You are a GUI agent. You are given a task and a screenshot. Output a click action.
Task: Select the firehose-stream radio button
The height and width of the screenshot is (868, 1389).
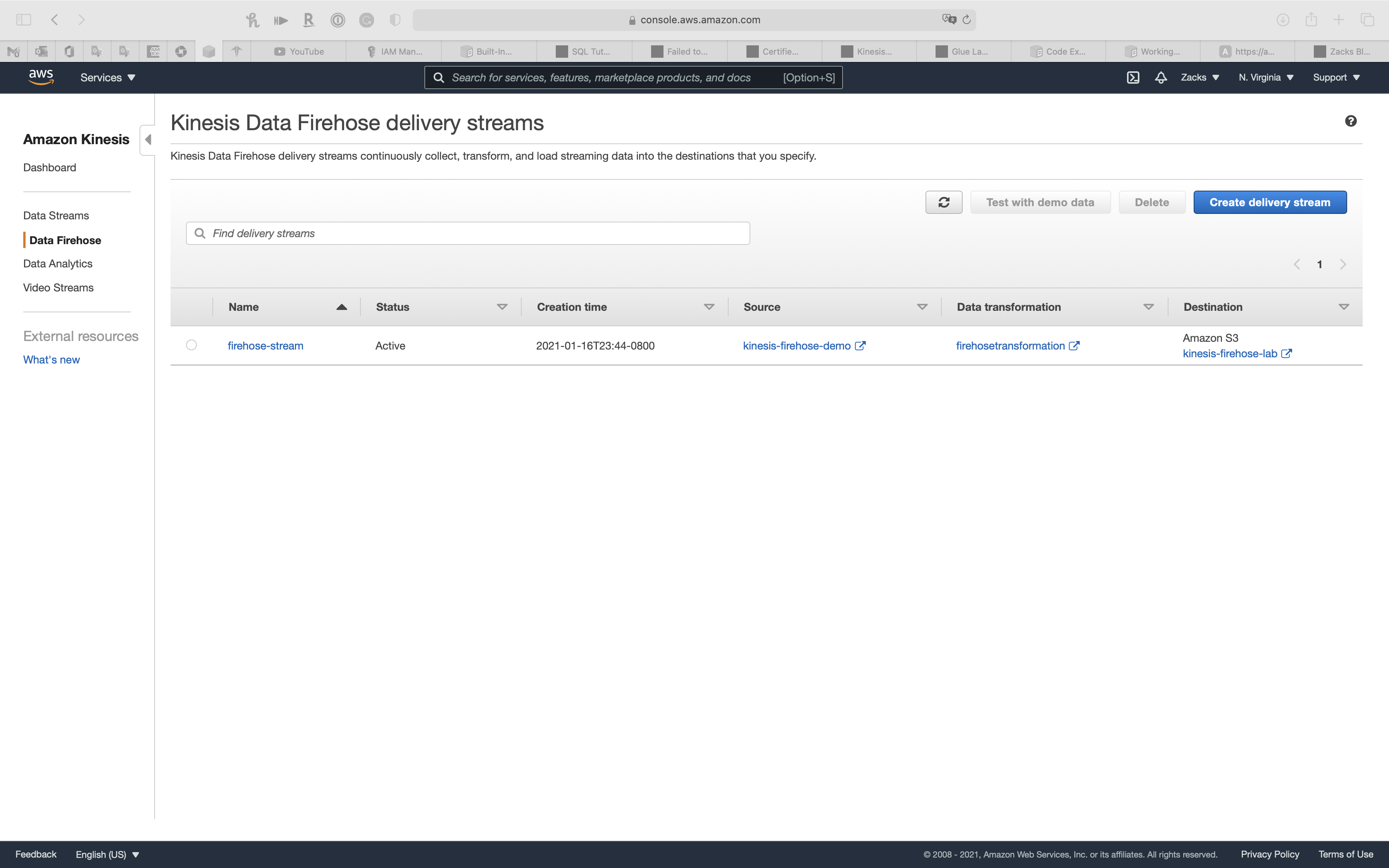pyautogui.click(x=192, y=345)
